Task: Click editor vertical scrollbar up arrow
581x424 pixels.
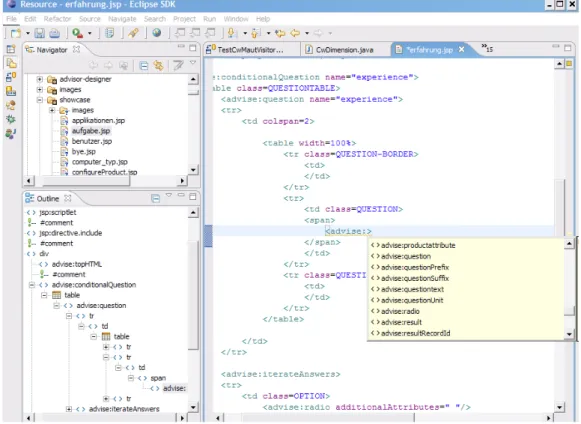Action: [560, 64]
